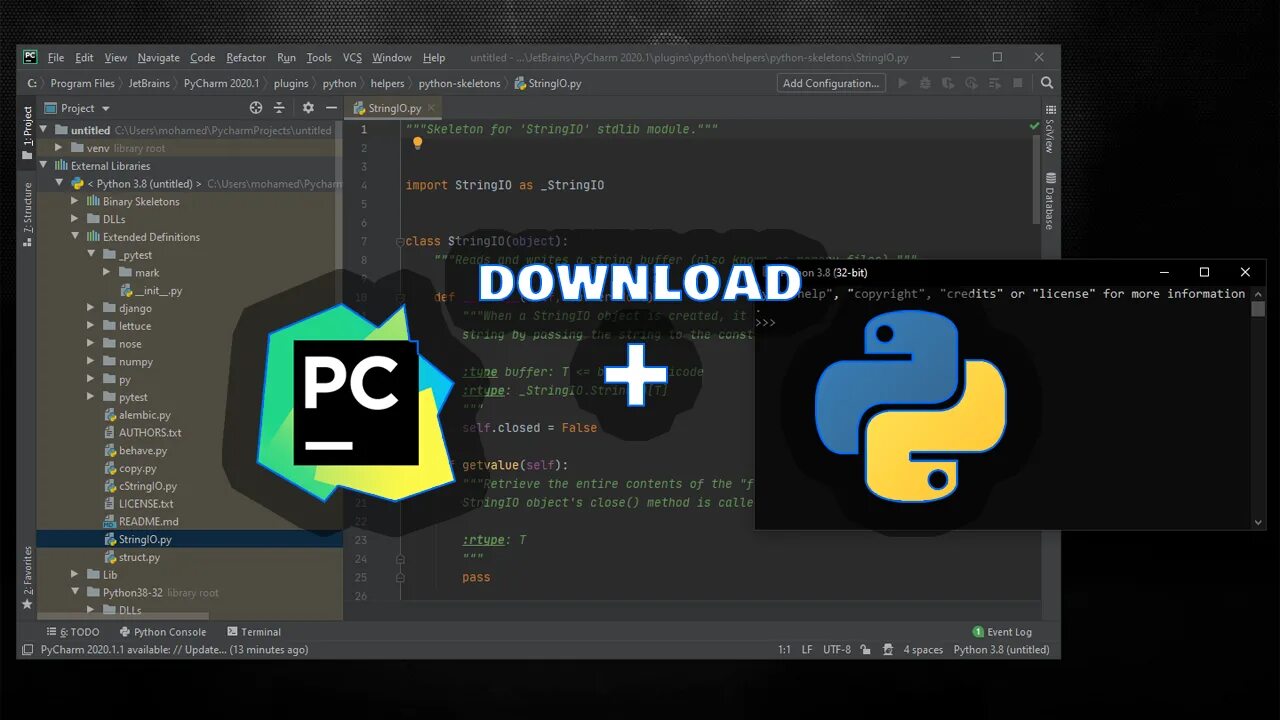Open the Navigate menu
The width and height of the screenshot is (1280, 720).
[x=159, y=58]
